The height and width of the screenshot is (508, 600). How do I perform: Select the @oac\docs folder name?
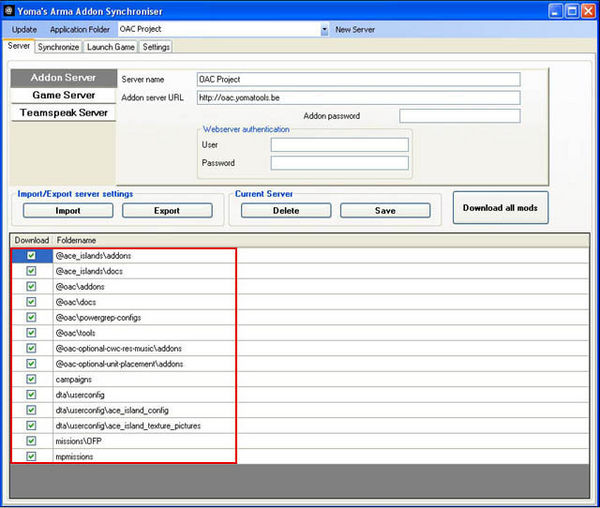coord(76,302)
